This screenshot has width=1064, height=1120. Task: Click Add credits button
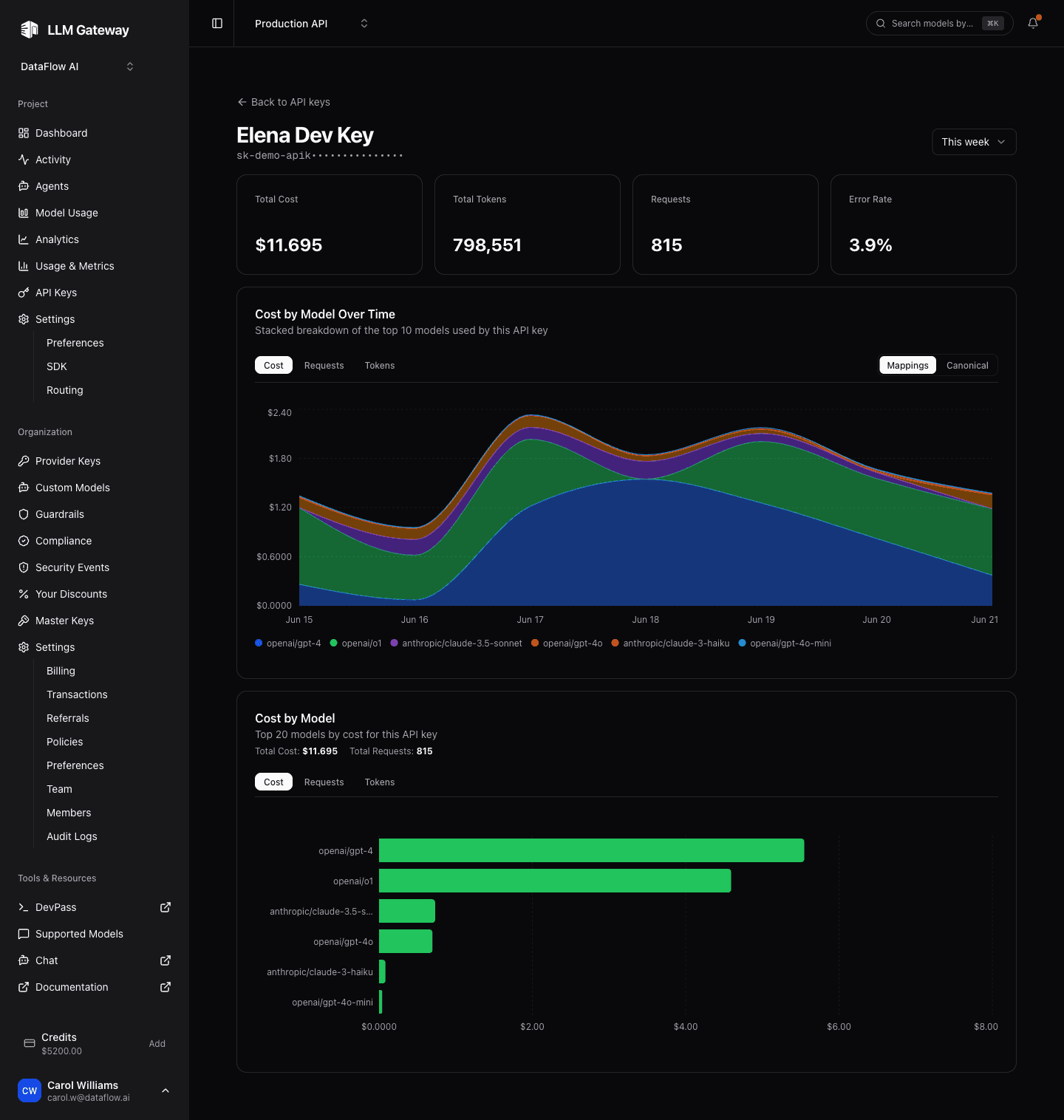pyautogui.click(x=157, y=1043)
